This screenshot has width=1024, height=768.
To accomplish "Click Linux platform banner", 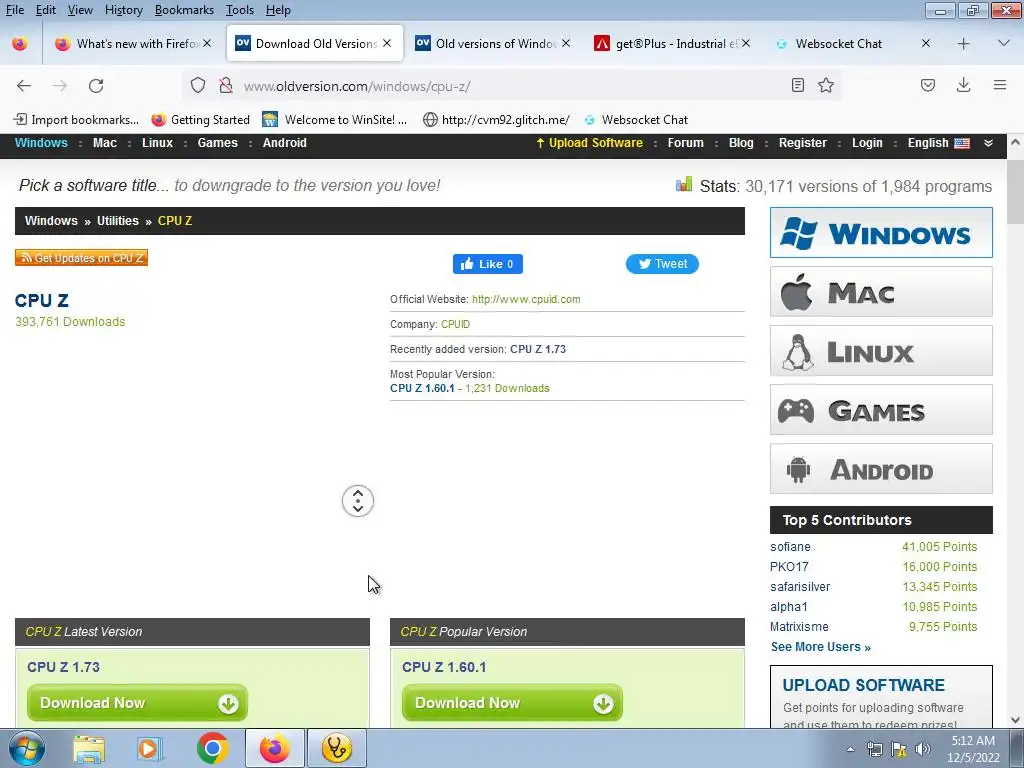I will point(881,351).
